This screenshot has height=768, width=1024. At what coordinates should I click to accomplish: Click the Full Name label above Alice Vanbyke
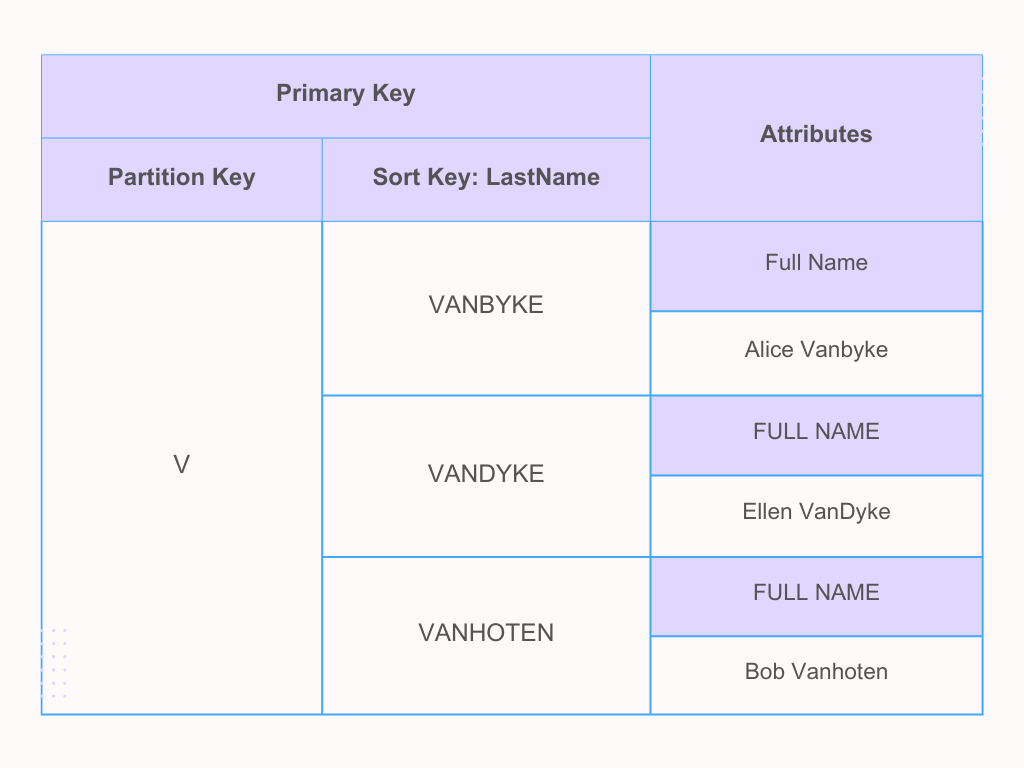tap(816, 263)
